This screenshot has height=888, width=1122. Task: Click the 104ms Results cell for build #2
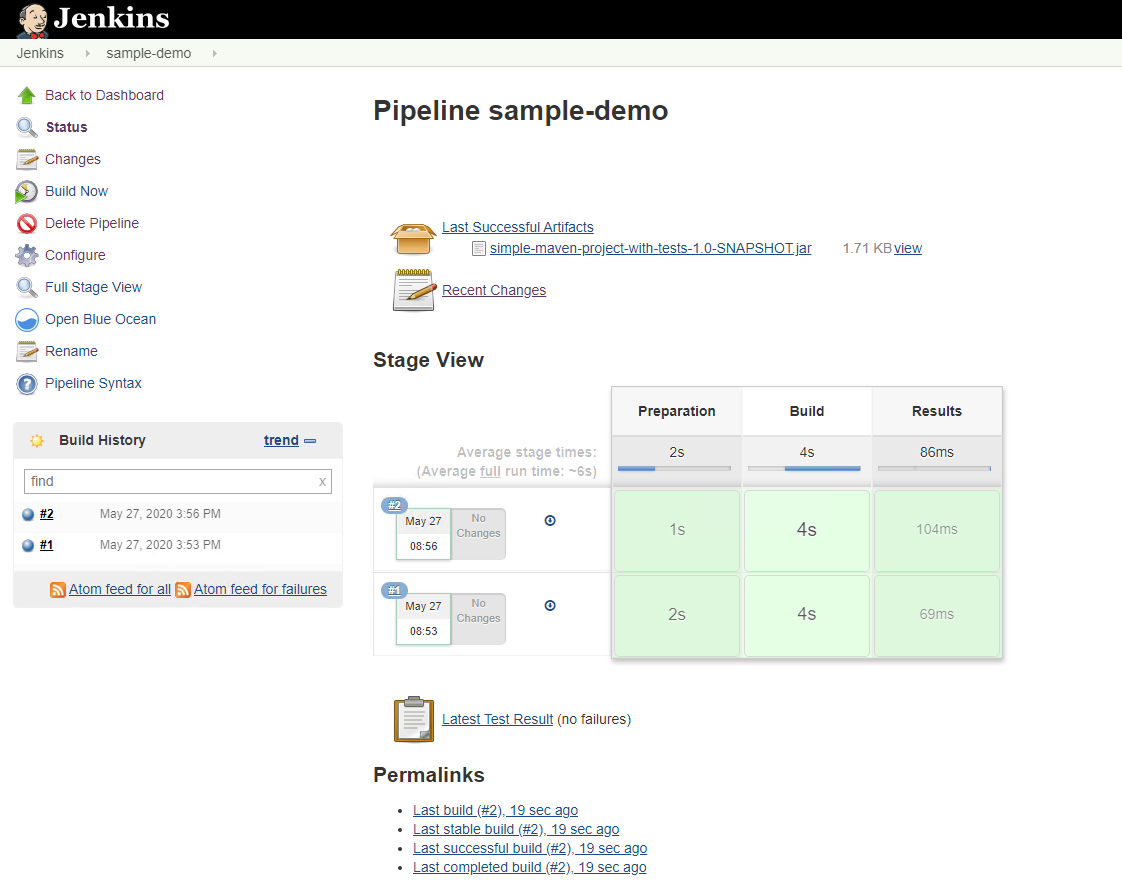[x=937, y=530]
